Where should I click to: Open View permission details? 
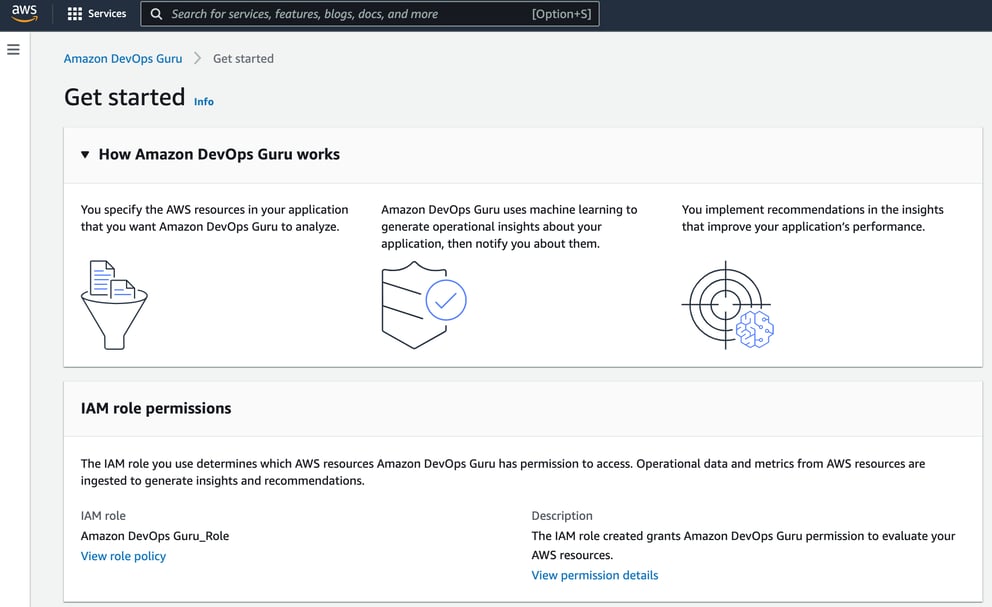tap(594, 575)
